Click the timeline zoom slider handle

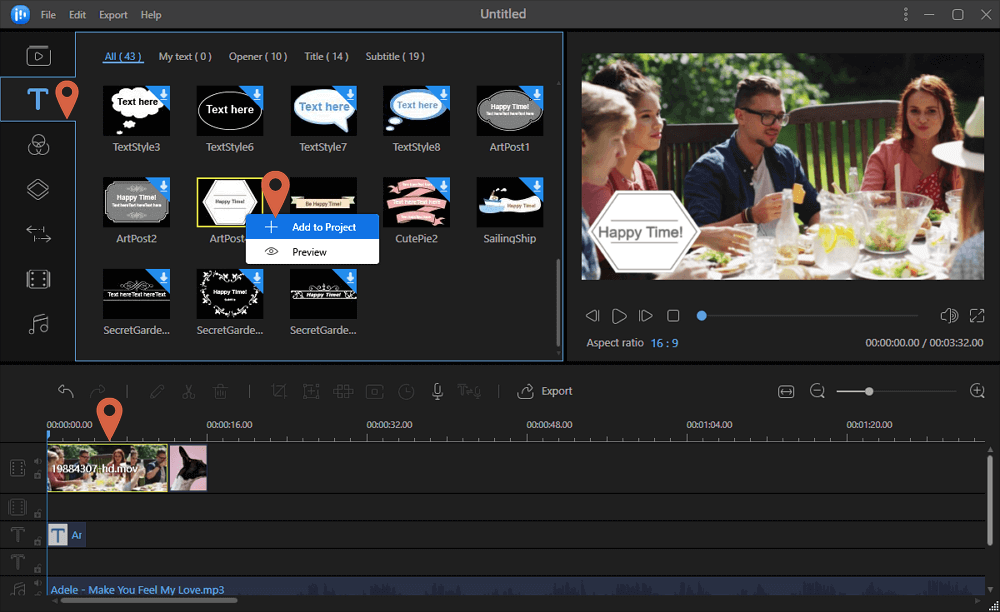[869, 391]
